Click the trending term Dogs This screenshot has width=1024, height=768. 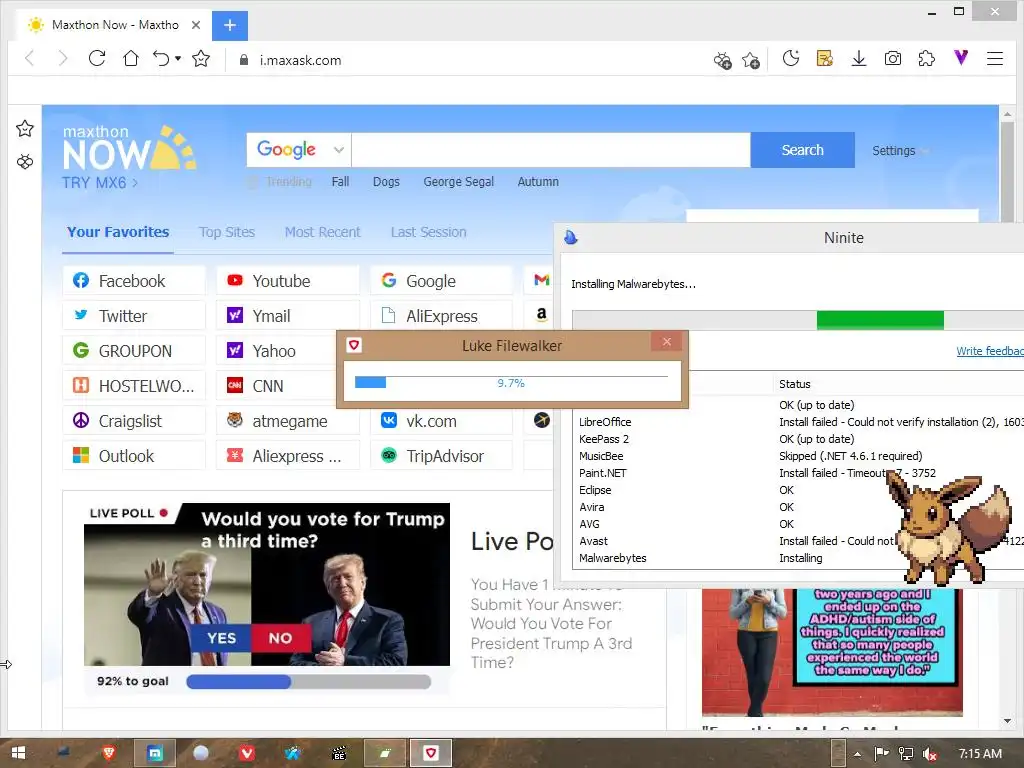tap(386, 182)
